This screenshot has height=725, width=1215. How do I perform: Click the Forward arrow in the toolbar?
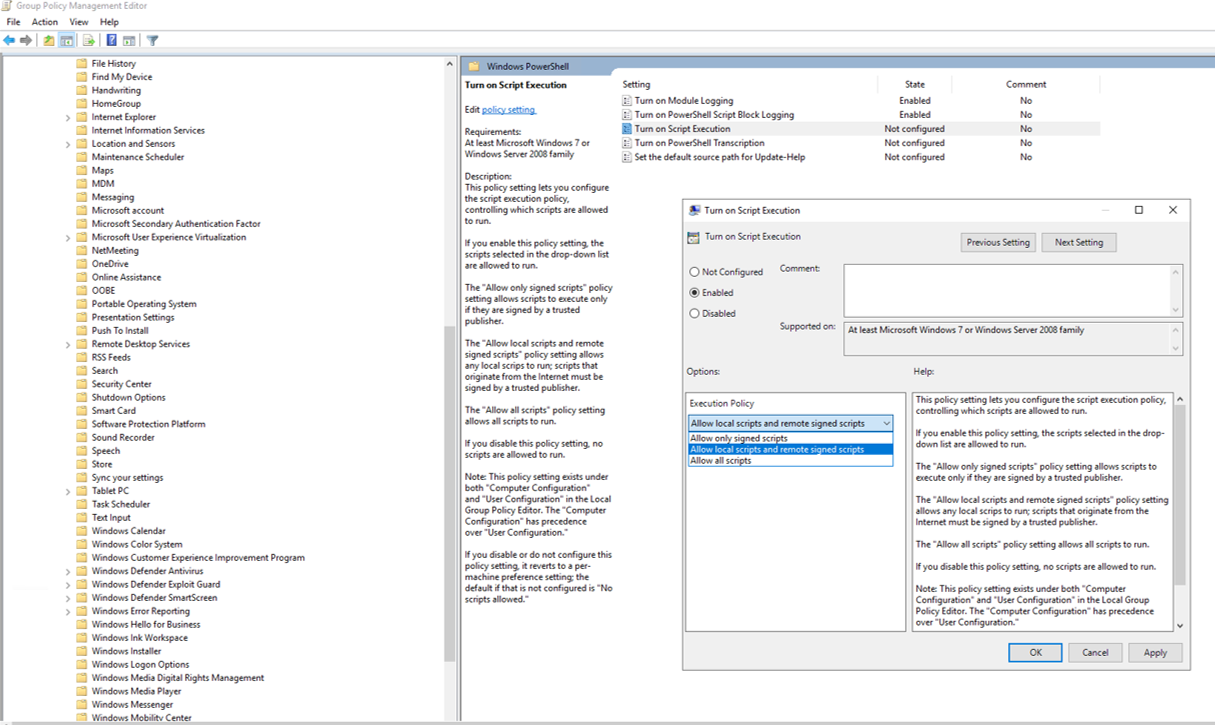(26, 41)
